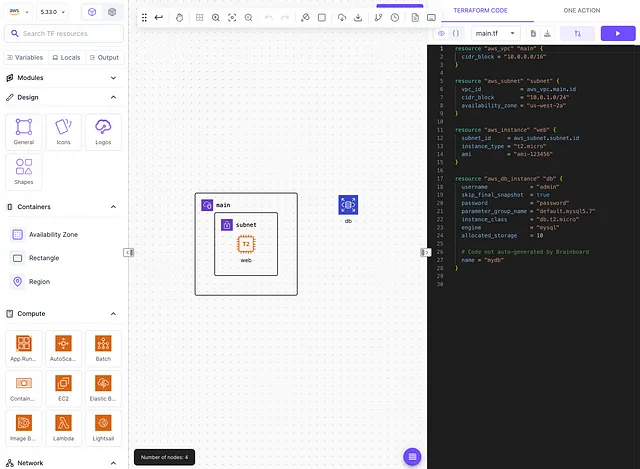
Task: Click the rounded square shape icon
Action: 322,18
